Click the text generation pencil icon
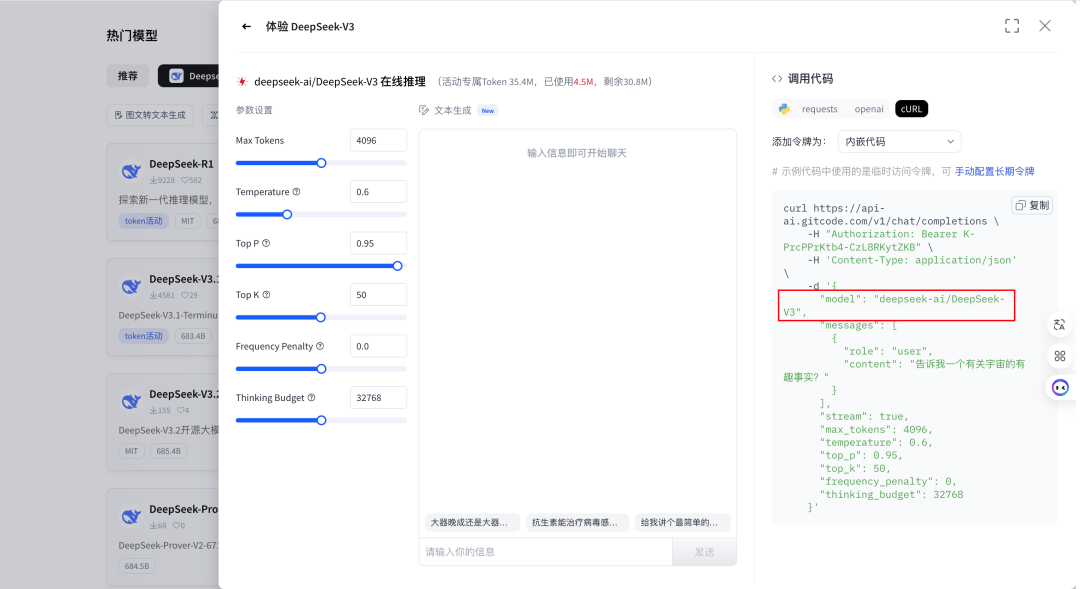Image resolution: width=1080 pixels, height=589 pixels. [x=424, y=110]
